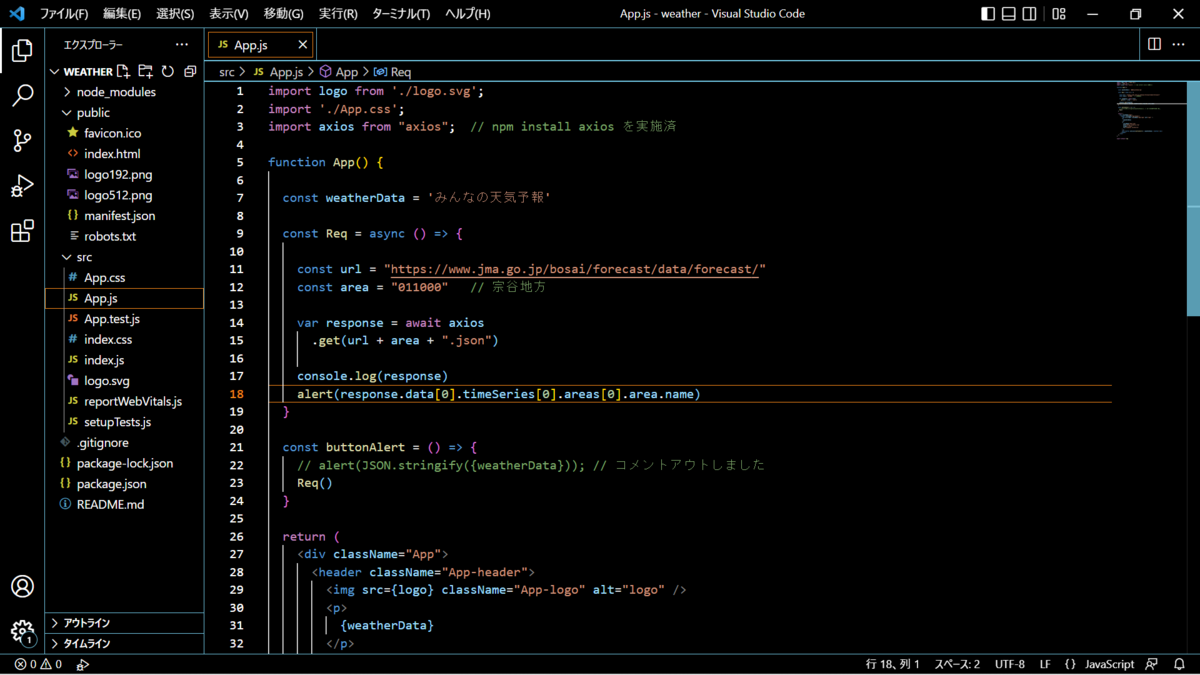Viewport: 1200px width, 675px height.
Task: Collapse the public folder
Action: point(125,113)
